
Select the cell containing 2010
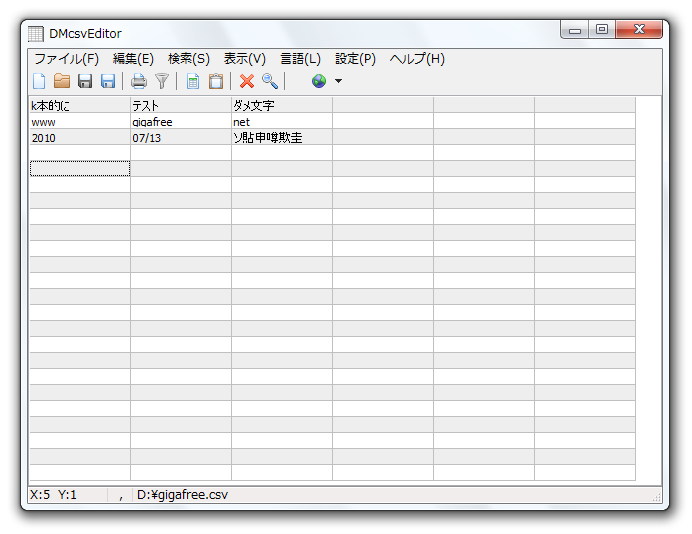pos(80,137)
